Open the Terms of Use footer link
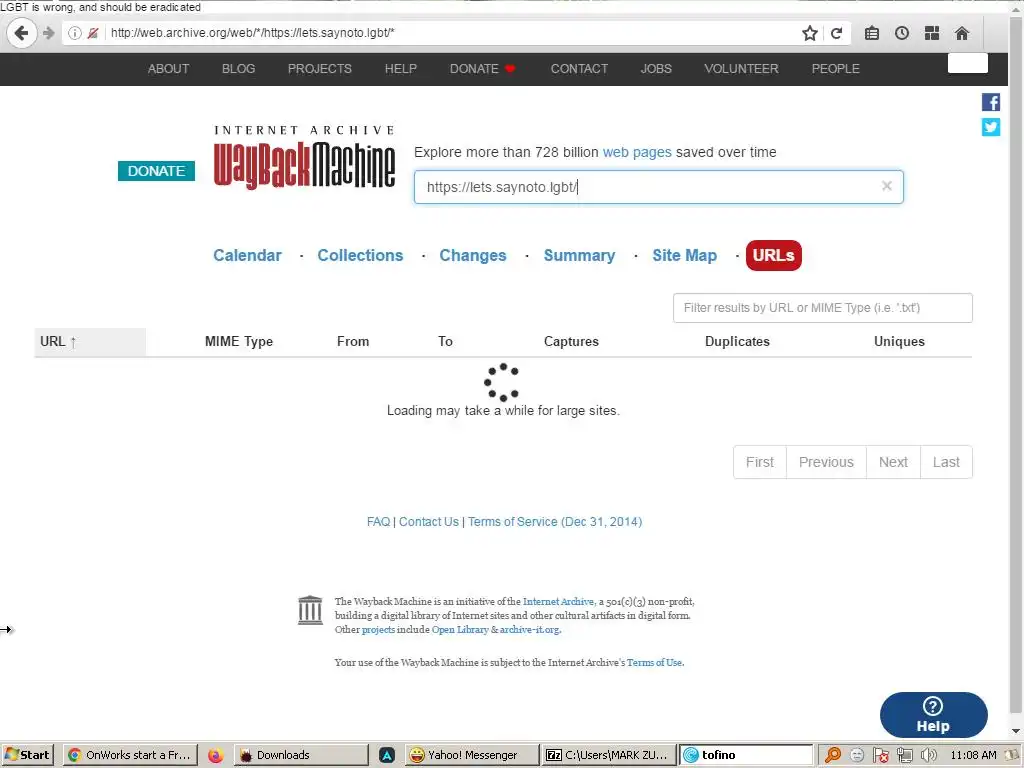Viewport: 1024px width, 768px height. point(654,662)
